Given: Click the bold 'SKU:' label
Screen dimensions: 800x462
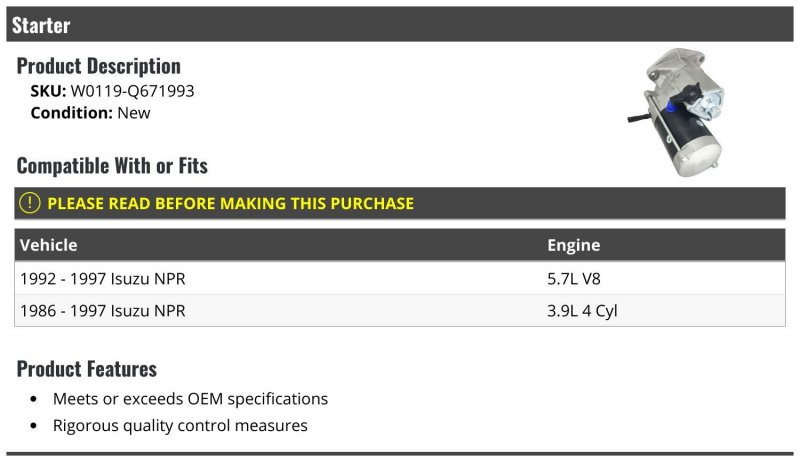Looking at the screenshot, I should point(48,91).
